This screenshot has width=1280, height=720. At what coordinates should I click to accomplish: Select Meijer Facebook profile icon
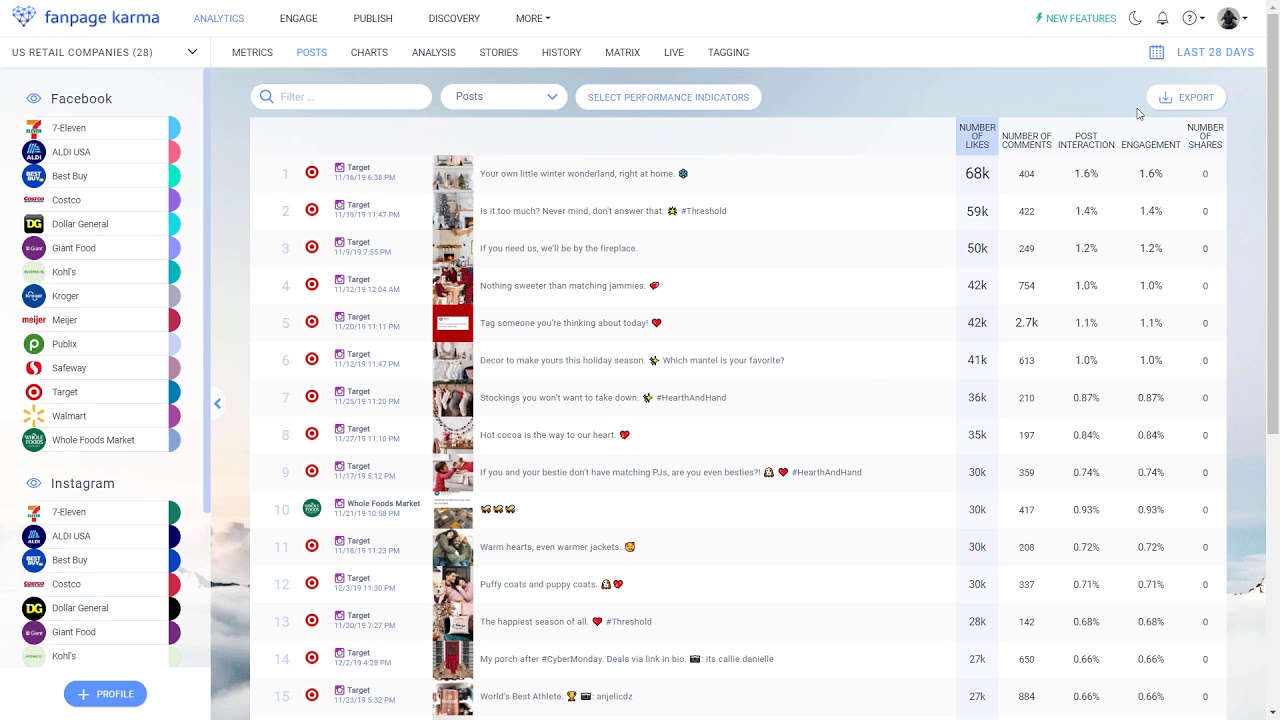pos(34,320)
